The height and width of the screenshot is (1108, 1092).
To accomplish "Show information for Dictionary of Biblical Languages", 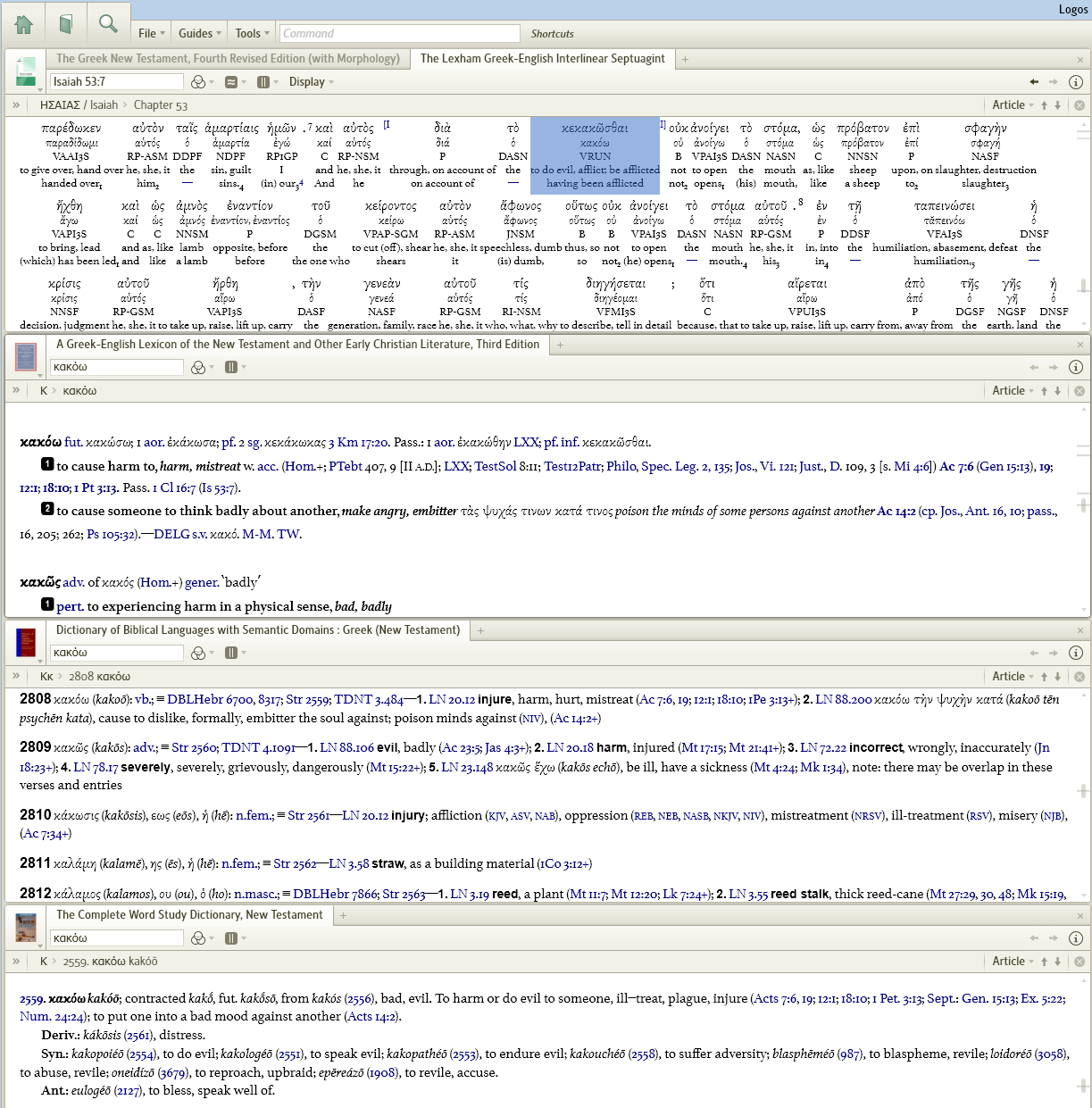I will [1076, 653].
